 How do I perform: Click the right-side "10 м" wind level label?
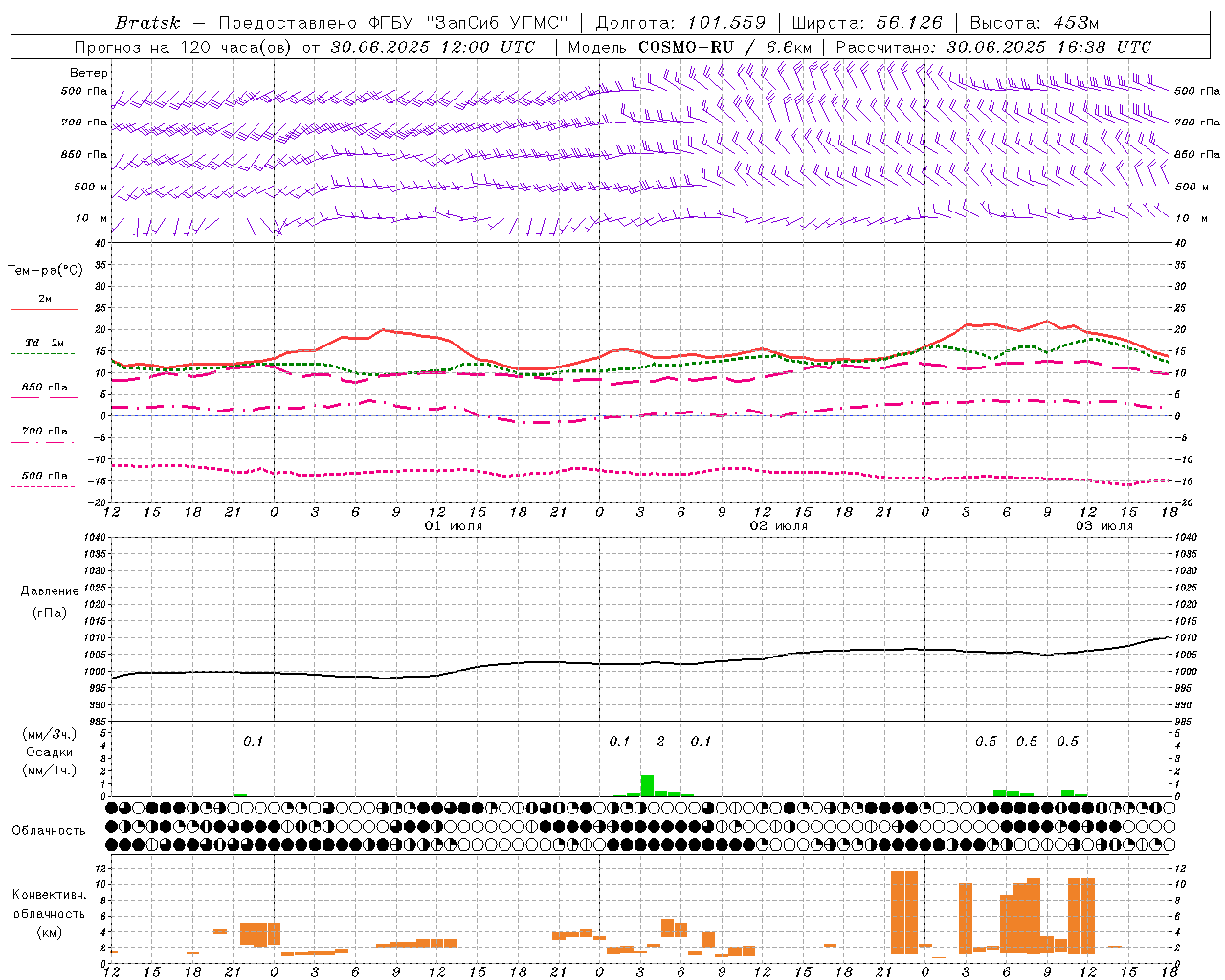tap(1192, 218)
